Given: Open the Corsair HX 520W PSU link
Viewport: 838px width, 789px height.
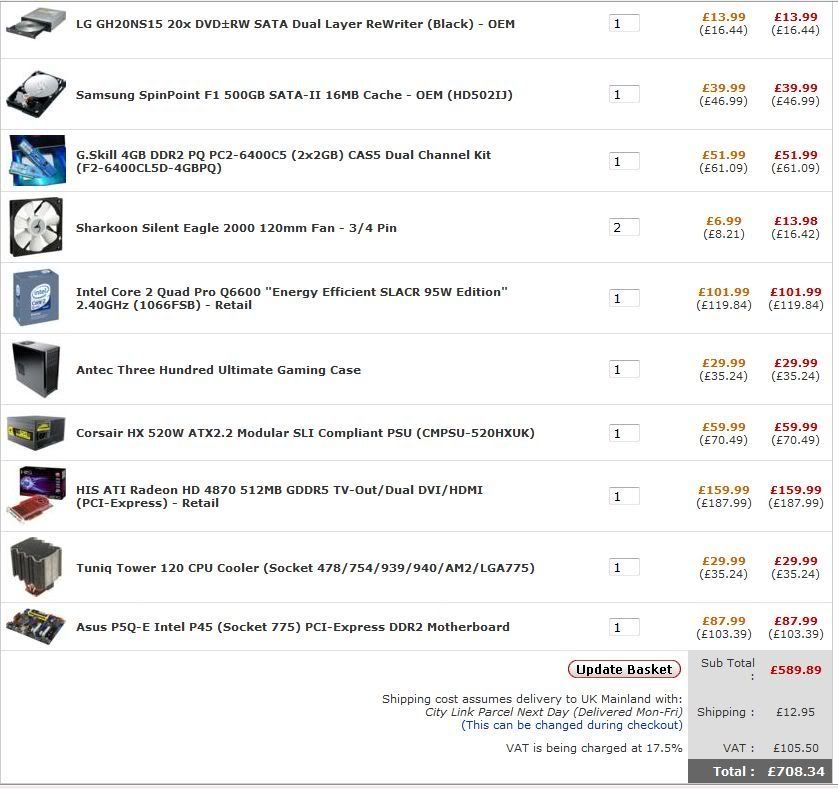Looking at the screenshot, I should click(x=305, y=433).
